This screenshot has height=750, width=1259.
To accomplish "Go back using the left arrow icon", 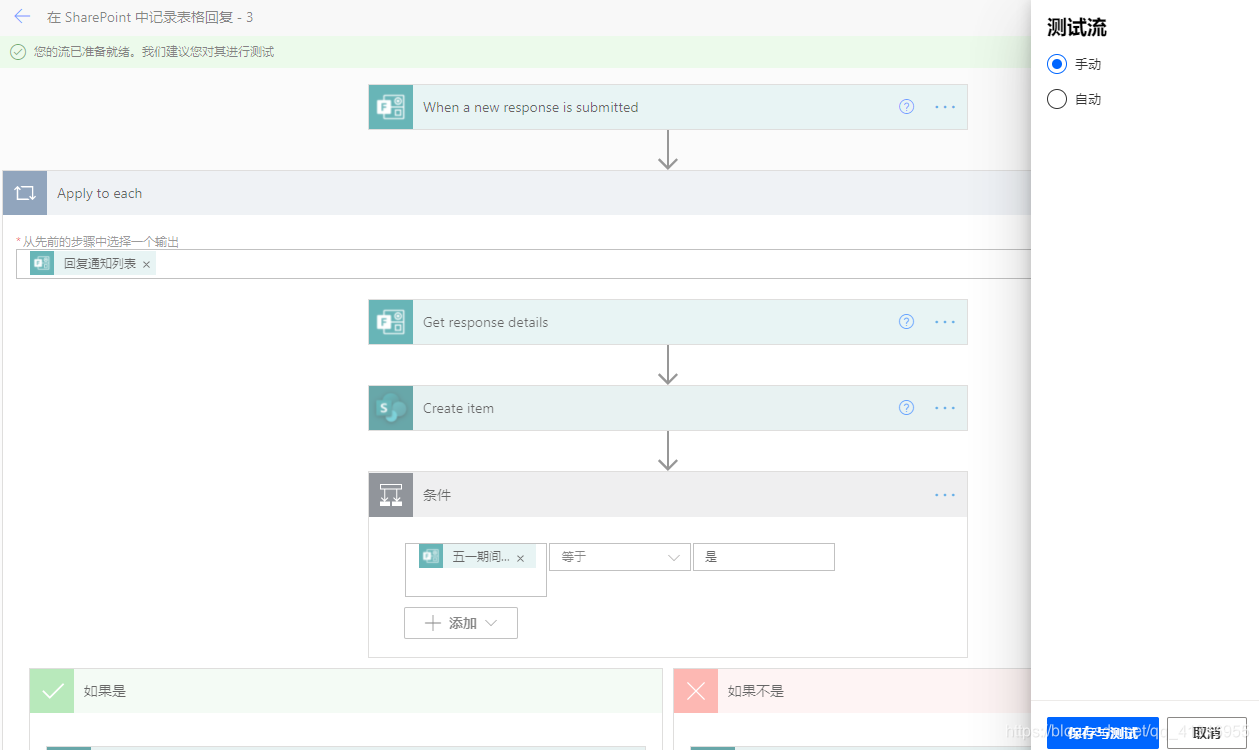I will coord(22,17).
